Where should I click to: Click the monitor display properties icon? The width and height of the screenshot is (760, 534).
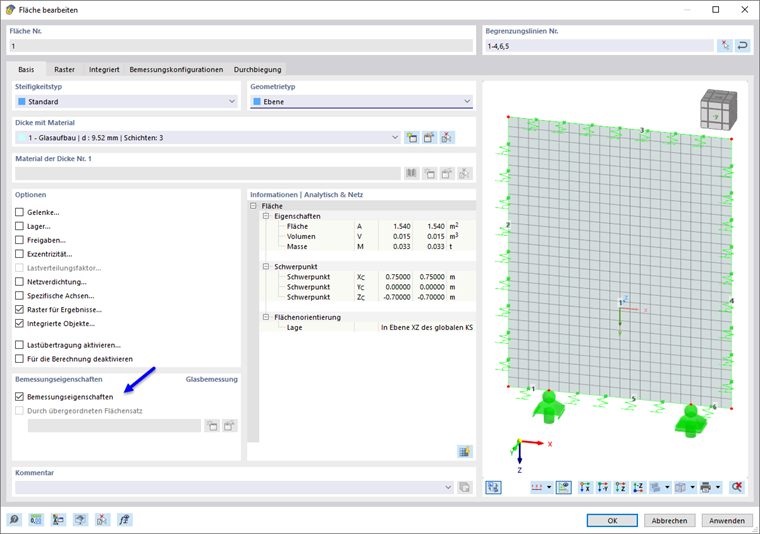(80, 520)
